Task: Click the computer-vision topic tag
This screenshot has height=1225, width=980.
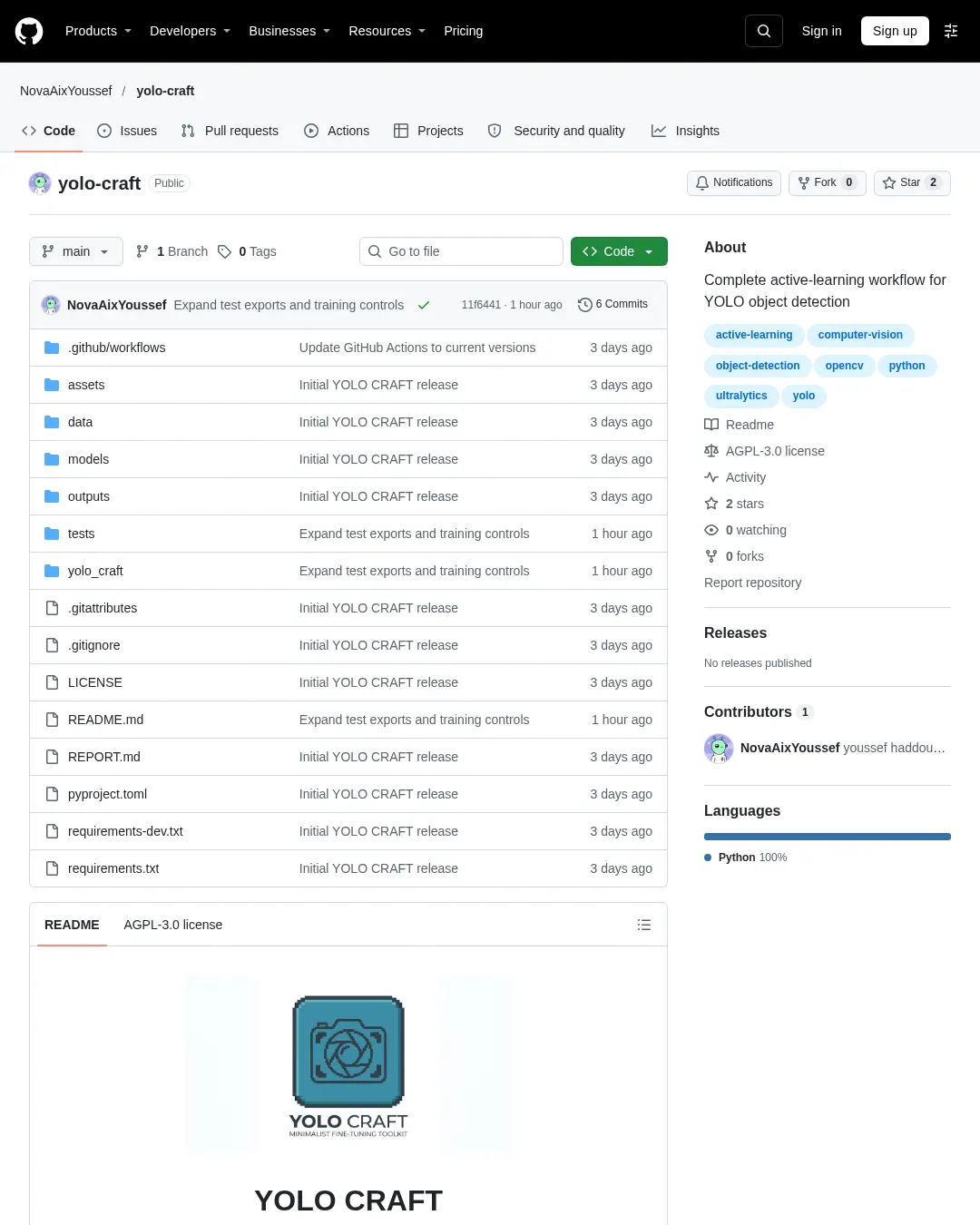Action: (x=860, y=335)
